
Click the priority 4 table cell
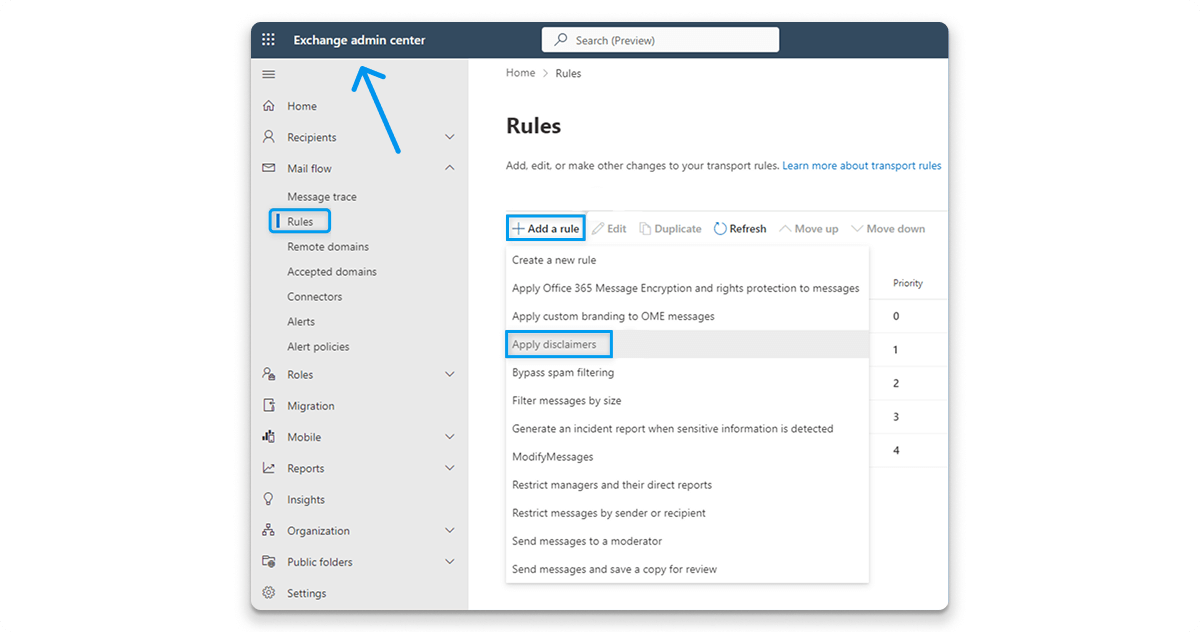pos(896,450)
